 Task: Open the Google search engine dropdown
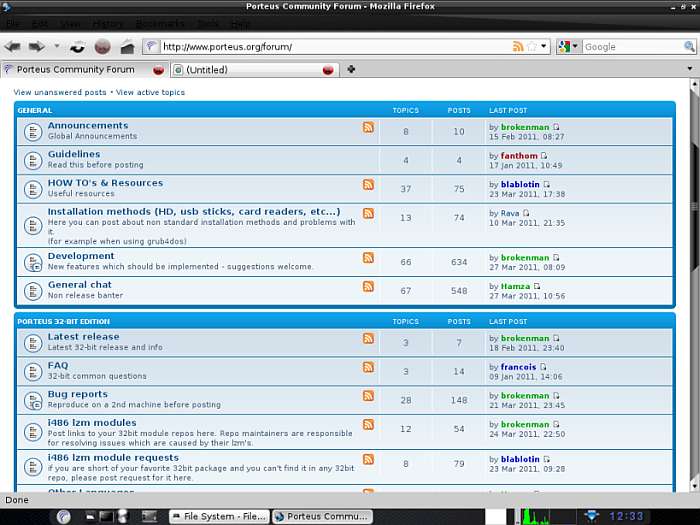point(568,47)
